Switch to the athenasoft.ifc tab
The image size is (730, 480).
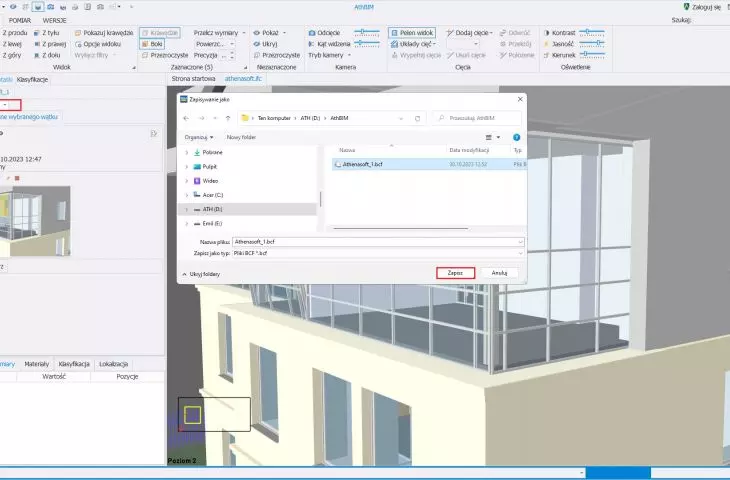point(243,79)
